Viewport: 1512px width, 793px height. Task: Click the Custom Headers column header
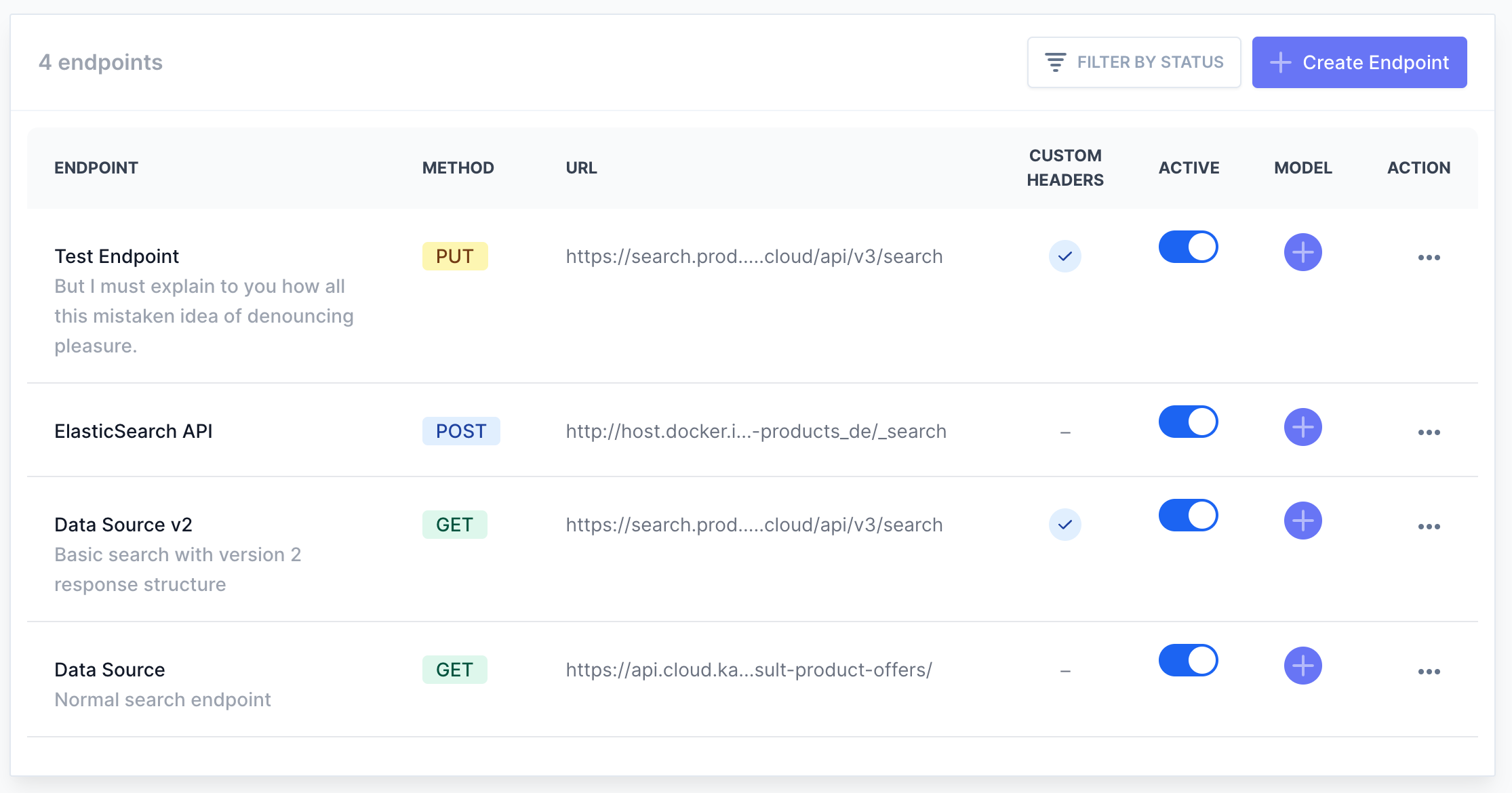pyautogui.click(x=1065, y=168)
